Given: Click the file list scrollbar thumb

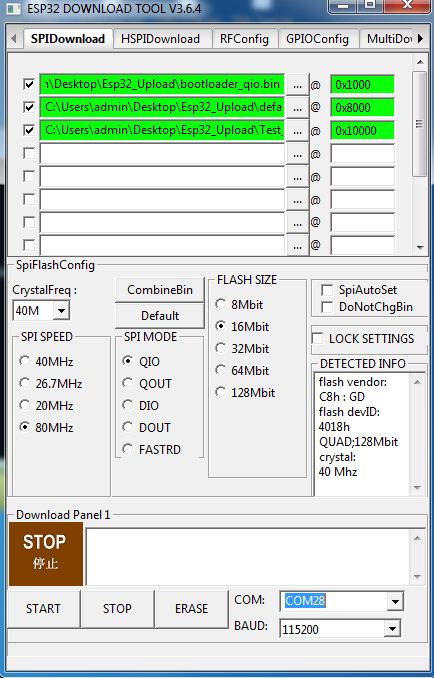Looking at the screenshot, I should [x=419, y=124].
